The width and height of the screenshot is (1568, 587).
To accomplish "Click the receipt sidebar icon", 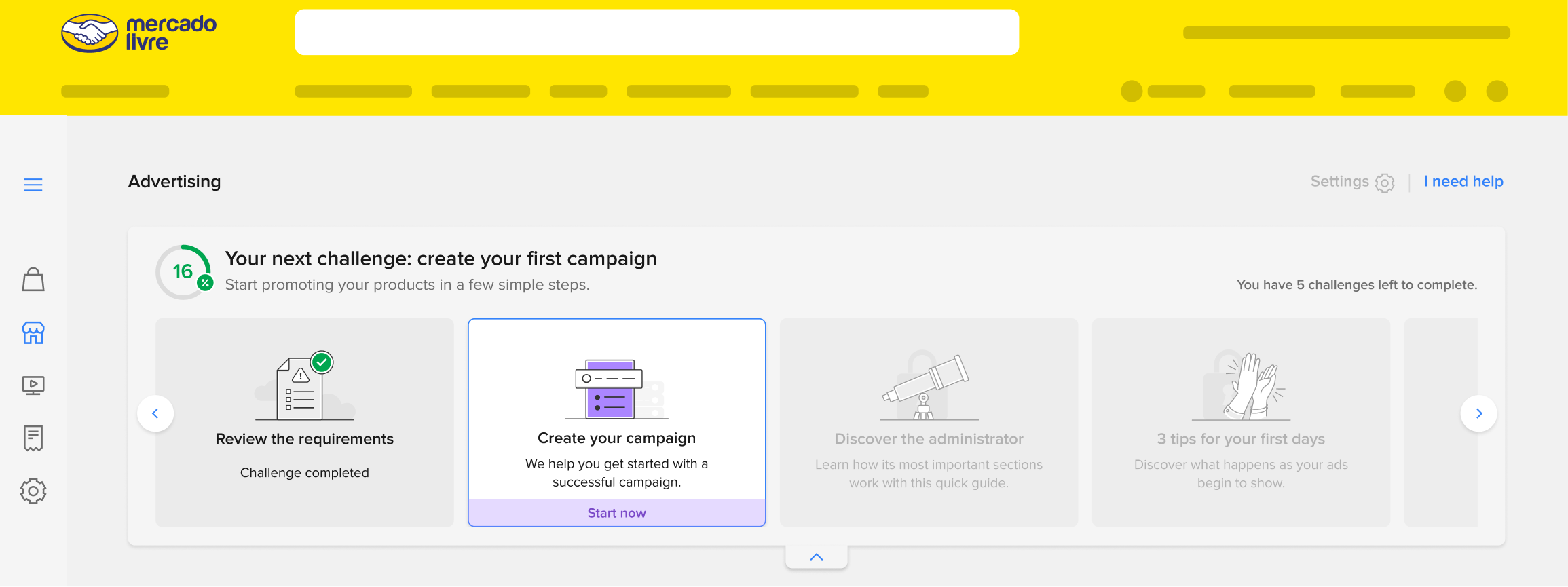I will [x=33, y=438].
